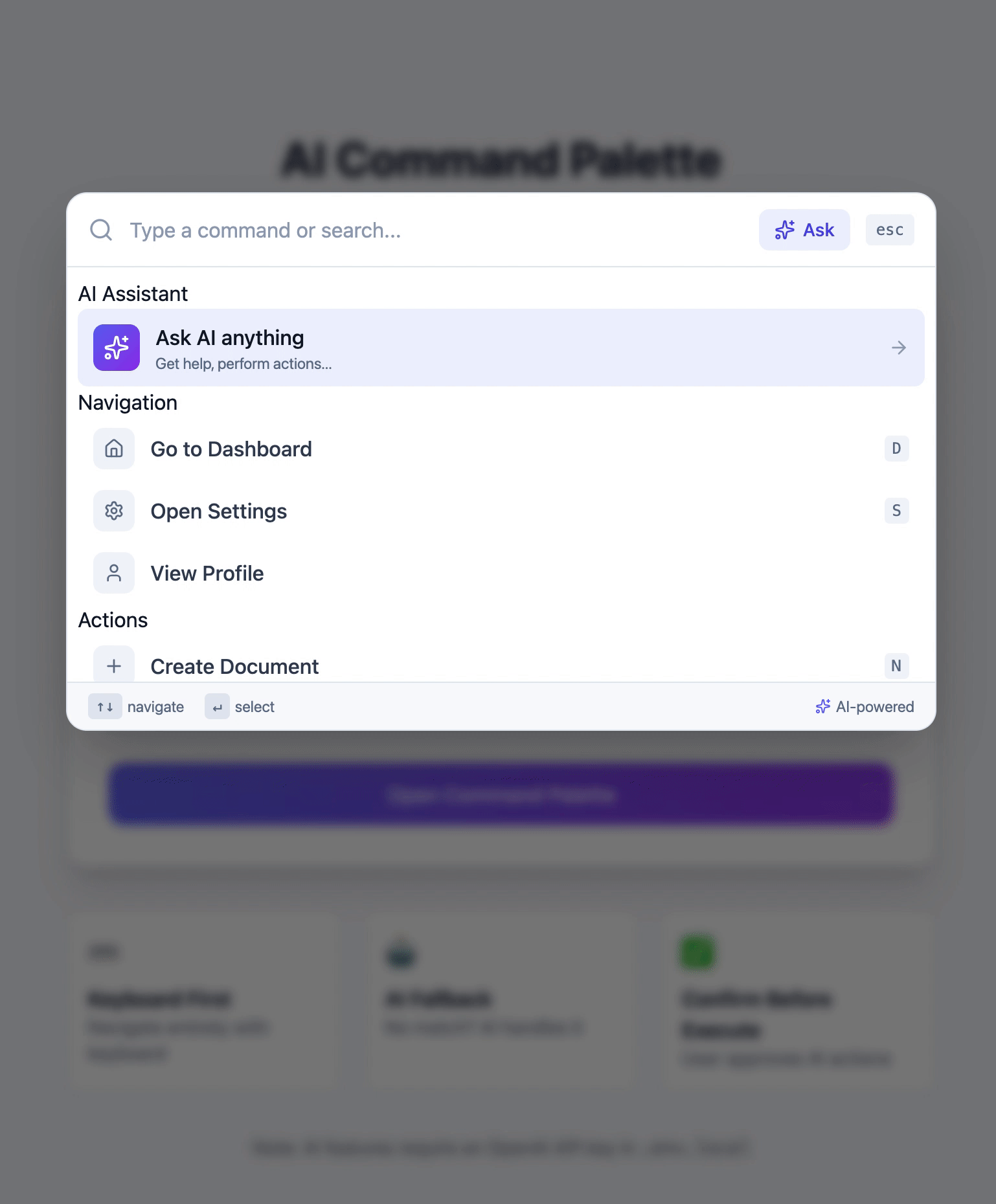Choose Open Settings command

[x=219, y=511]
